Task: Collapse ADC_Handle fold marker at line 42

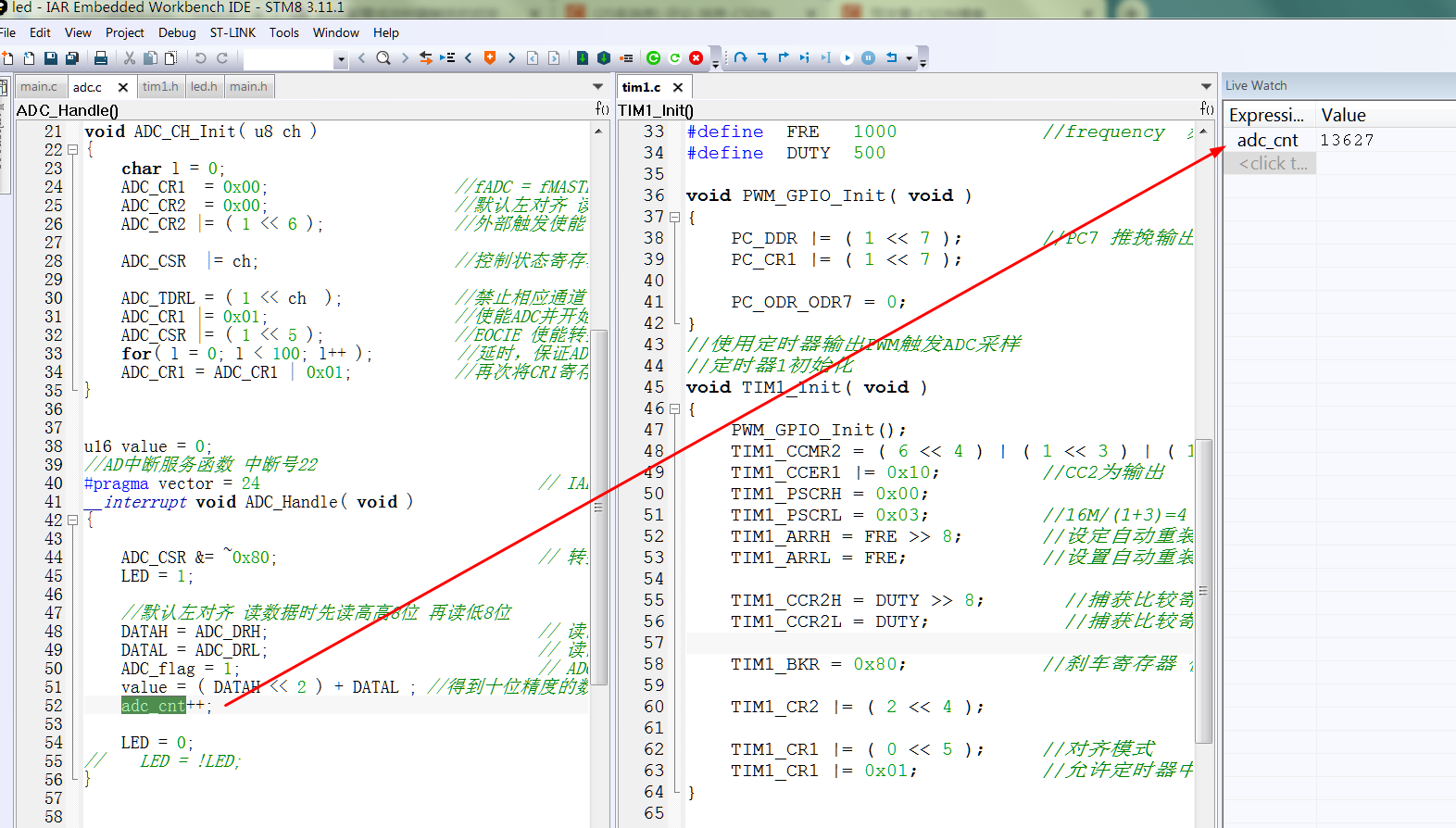Action: [72, 521]
